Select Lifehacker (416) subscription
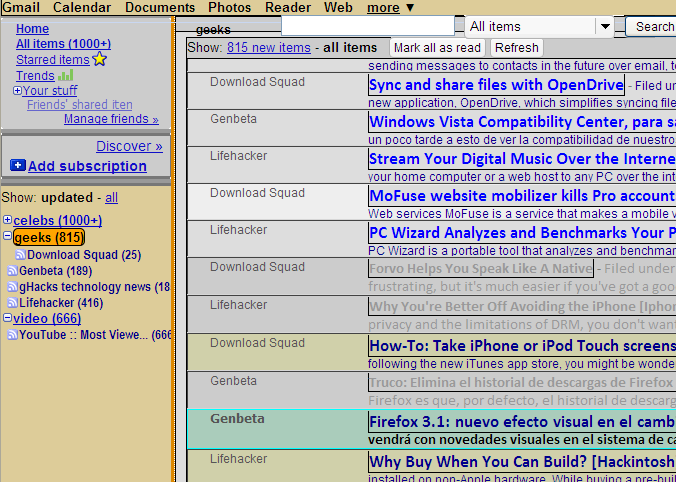This screenshot has width=676, height=482. click(61, 303)
